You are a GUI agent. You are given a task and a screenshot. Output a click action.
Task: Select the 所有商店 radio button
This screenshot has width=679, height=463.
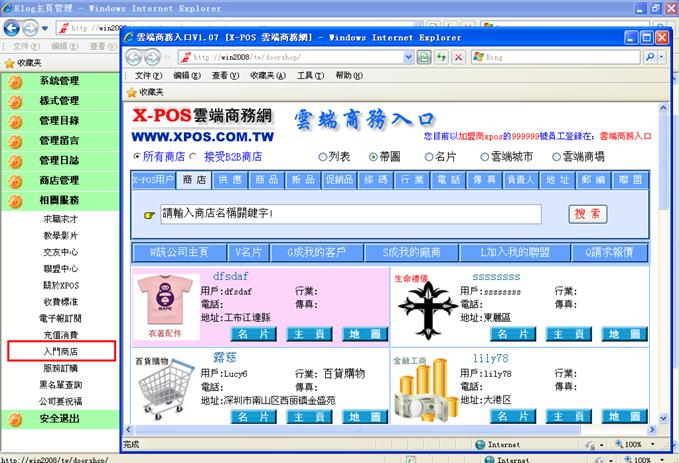[x=137, y=157]
